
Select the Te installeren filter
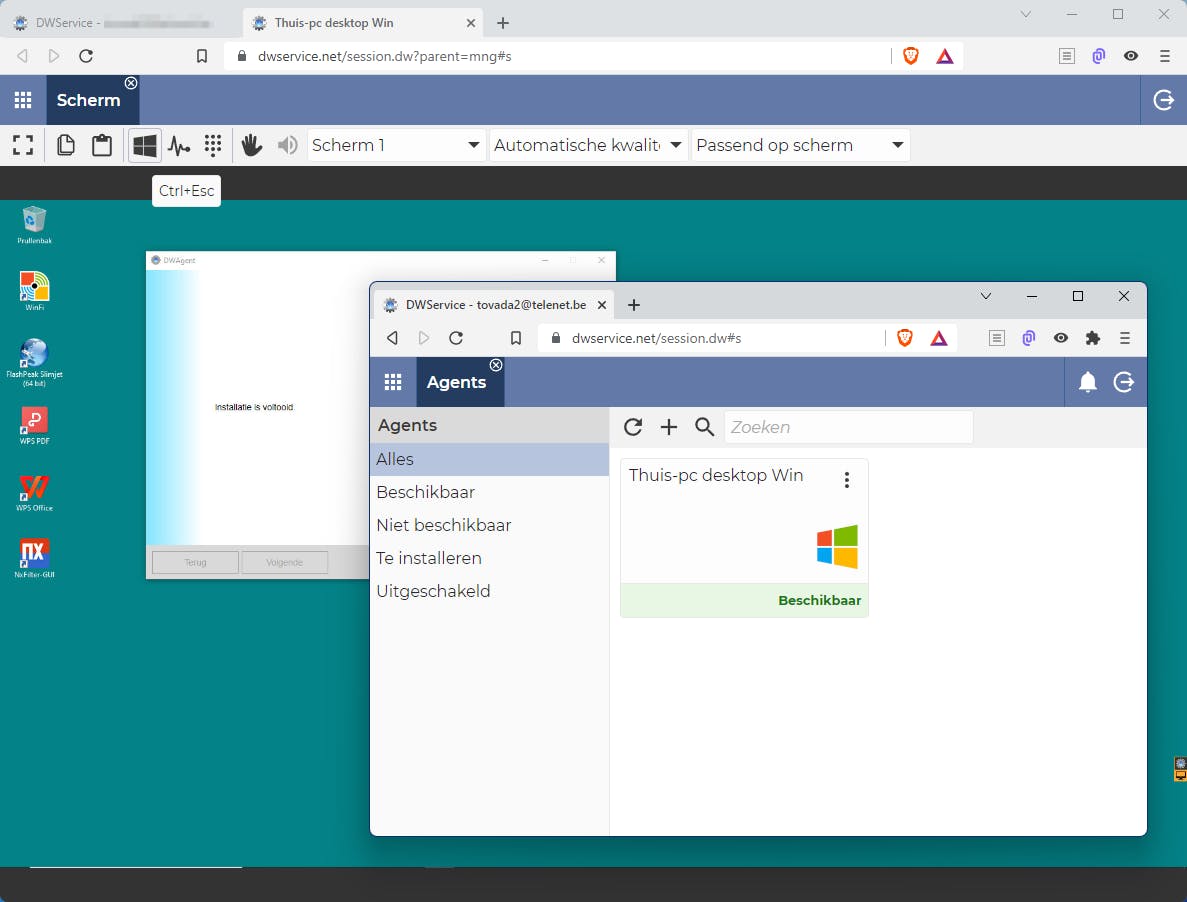click(490, 558)
